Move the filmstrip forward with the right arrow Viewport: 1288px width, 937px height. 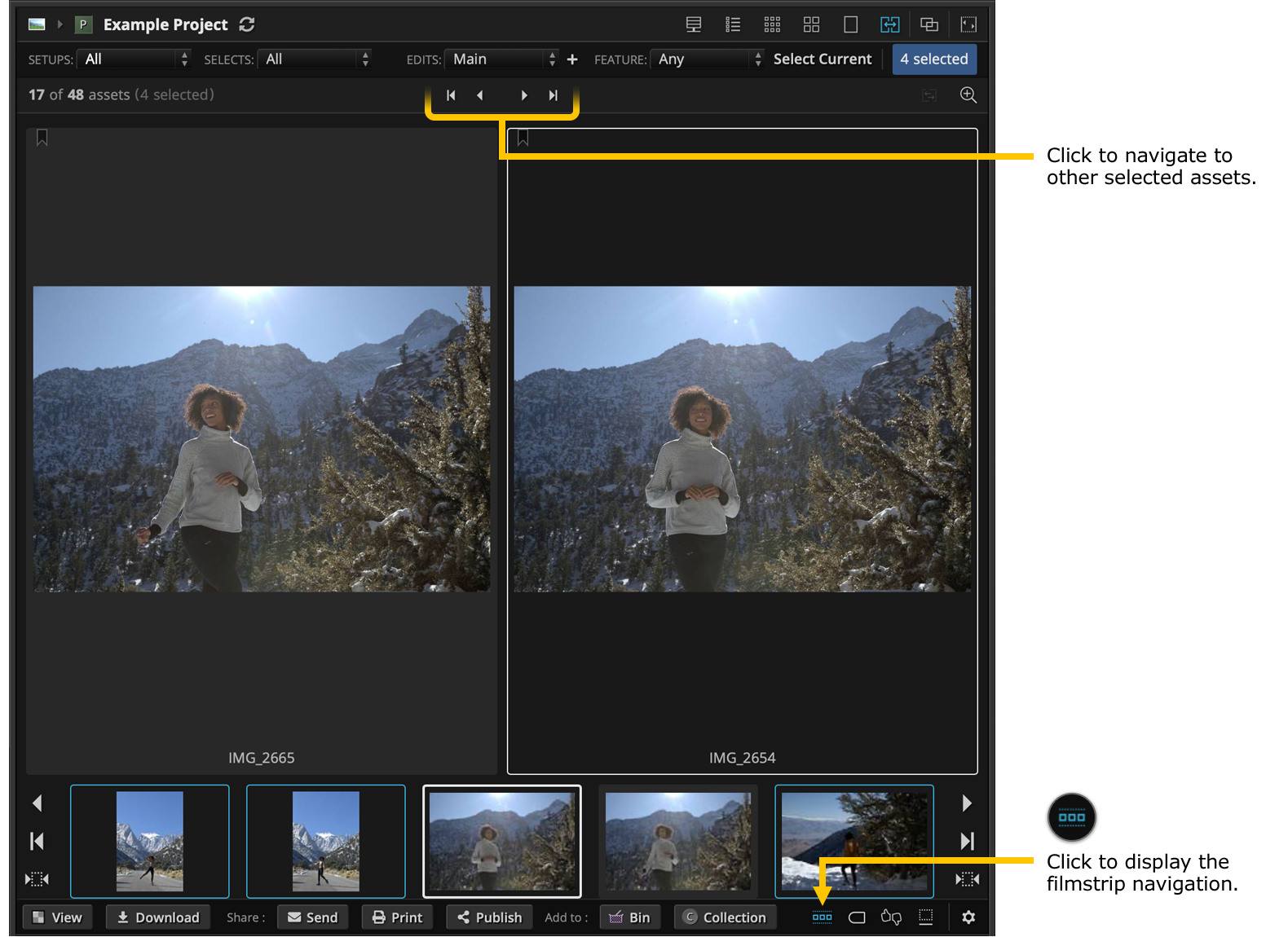[x=967, y=803]
